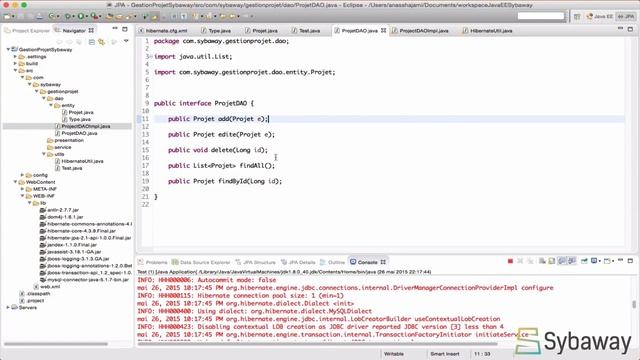Toggle Link with Editor in Navigator
The height and width of the screenshot is (360, 640).
pos(101,42)
